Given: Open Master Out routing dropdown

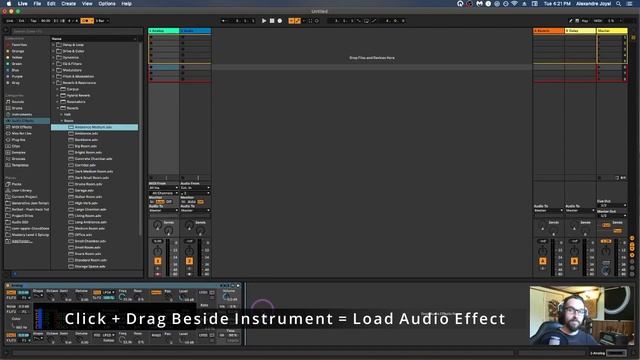Looking at the screenshot, I should tap(612, 216).
